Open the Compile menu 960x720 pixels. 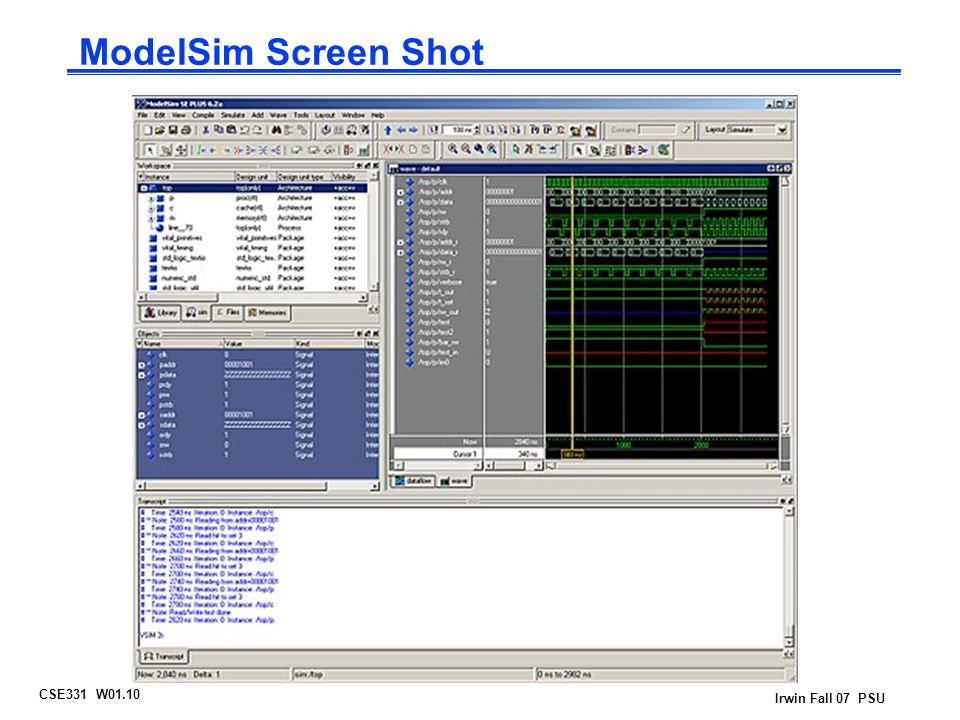203,115
